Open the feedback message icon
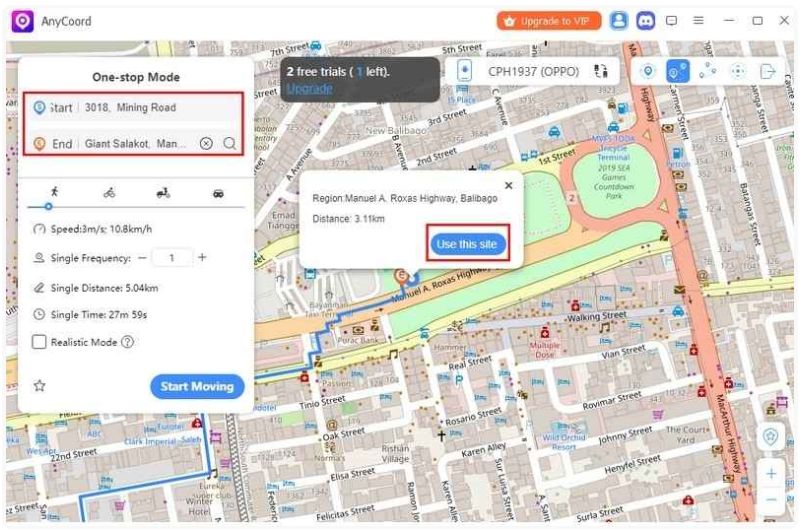 coord(672,20)
